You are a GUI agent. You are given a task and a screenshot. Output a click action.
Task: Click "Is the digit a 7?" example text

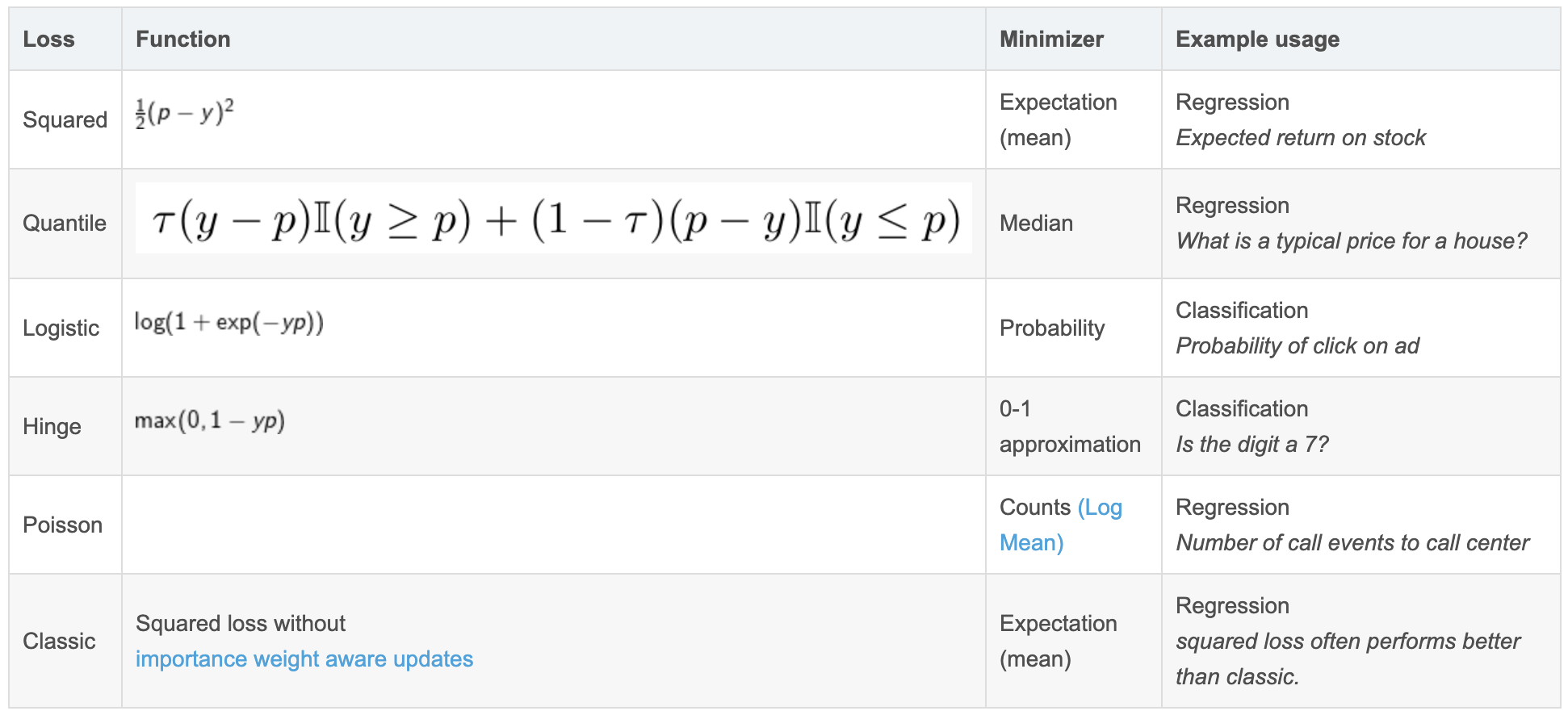coord(1251,445)
